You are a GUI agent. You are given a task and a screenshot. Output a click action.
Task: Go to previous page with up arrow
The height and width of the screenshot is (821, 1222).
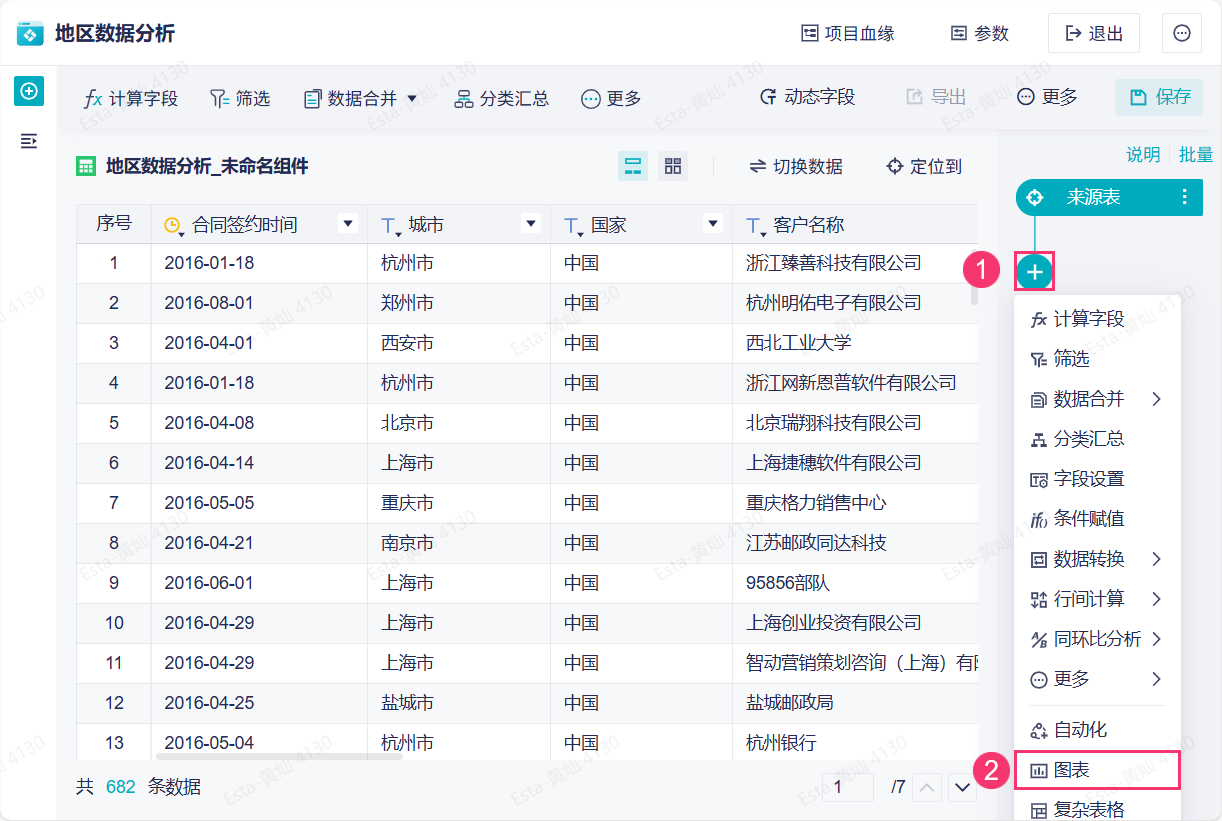(928, 788)
